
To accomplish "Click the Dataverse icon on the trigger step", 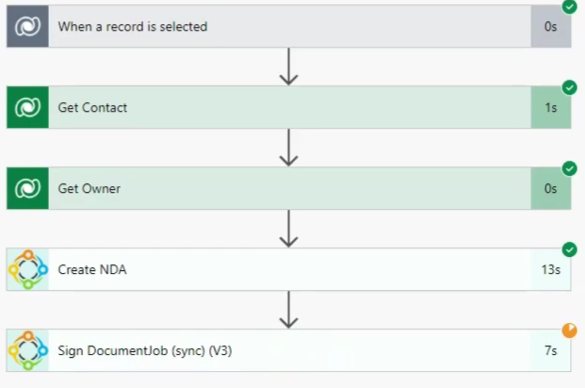I will click(x=28, y=26).
